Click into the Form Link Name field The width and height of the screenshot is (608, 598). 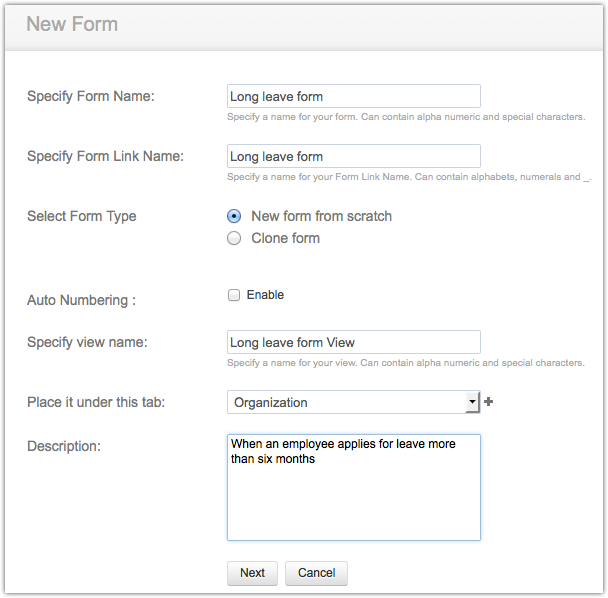tap(354, 156)
